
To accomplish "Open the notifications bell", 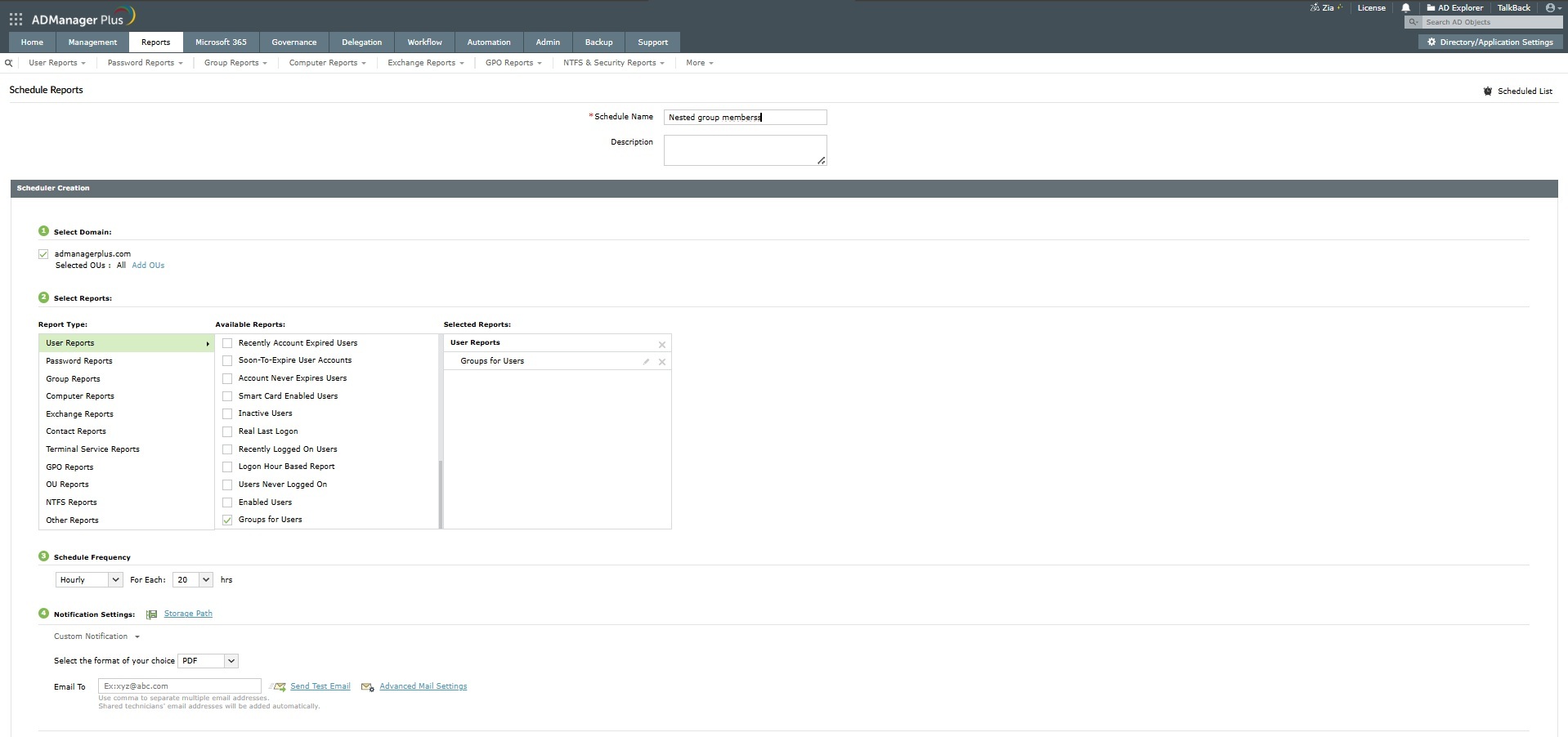I will [x=1405, y=7].
